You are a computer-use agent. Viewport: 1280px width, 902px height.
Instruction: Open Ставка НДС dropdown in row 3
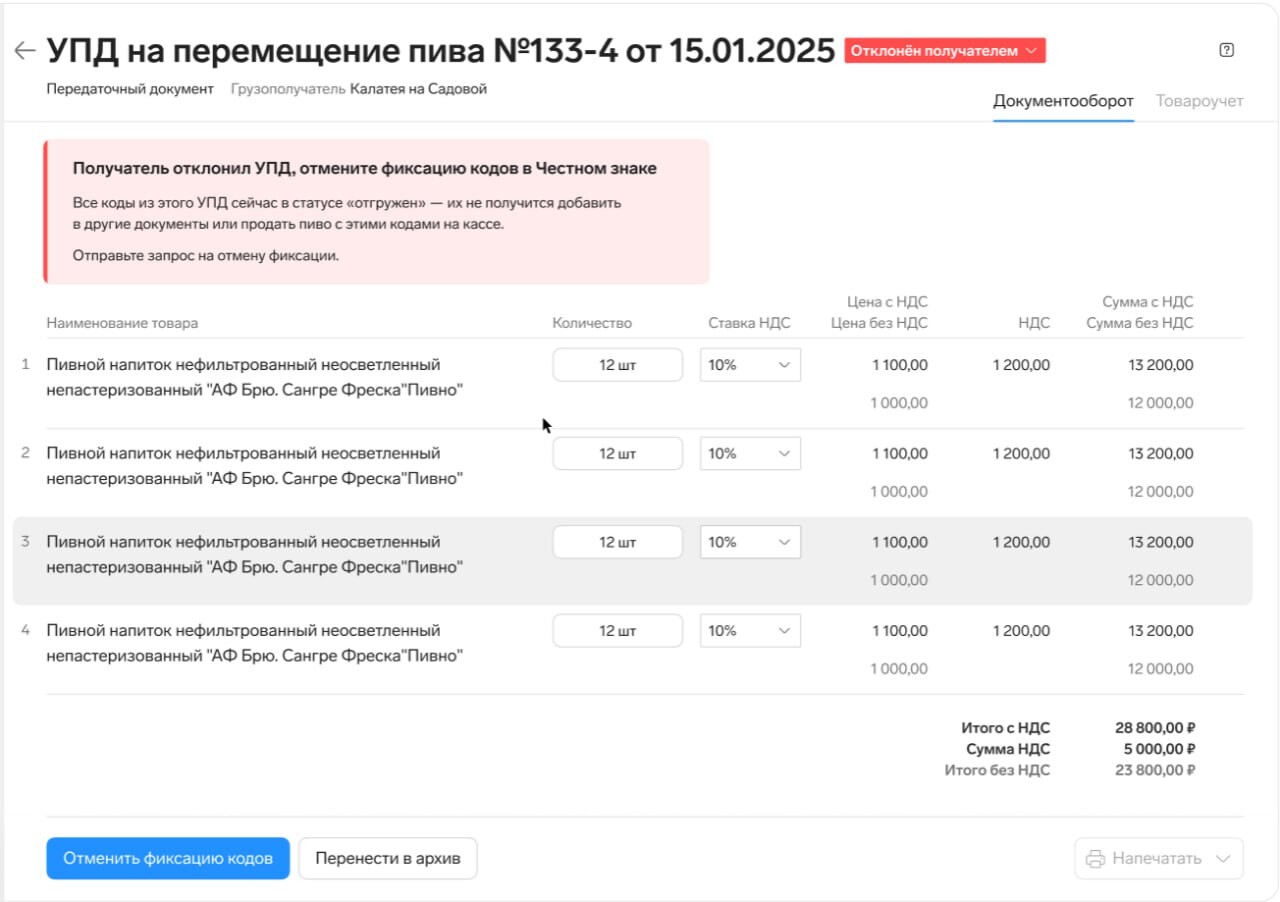750,542
